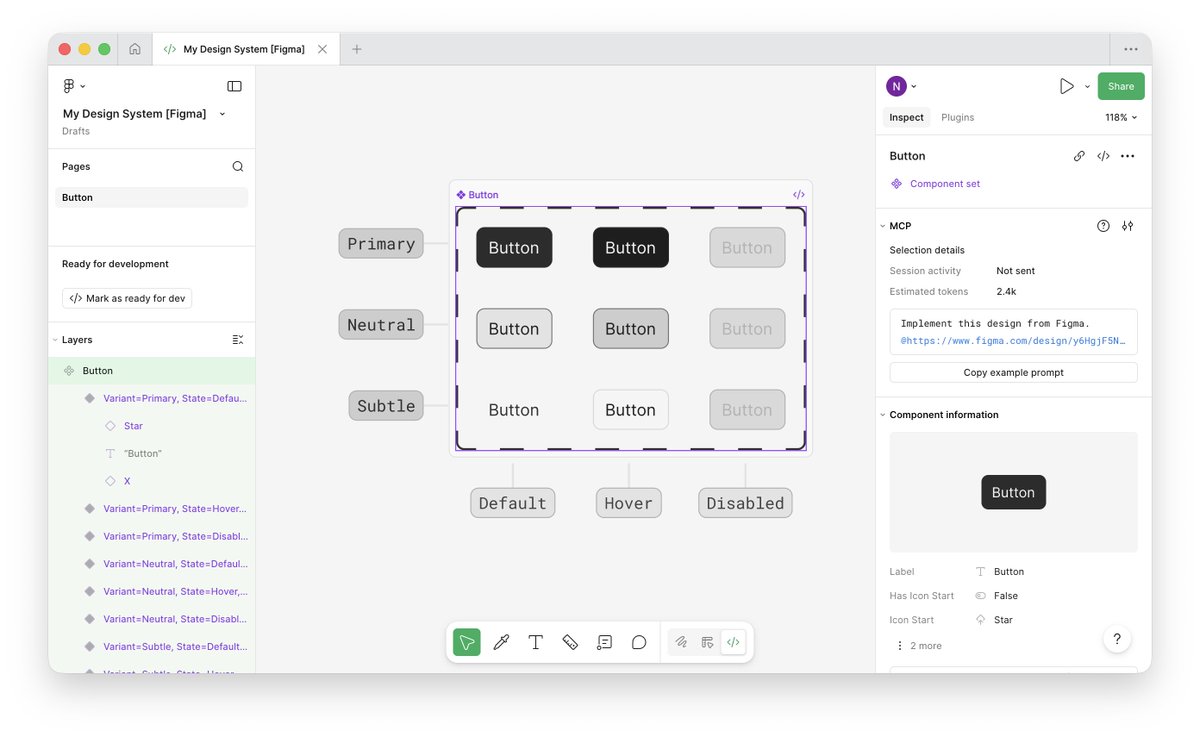Open the play options dropdown arrow

pos(1087,87)
